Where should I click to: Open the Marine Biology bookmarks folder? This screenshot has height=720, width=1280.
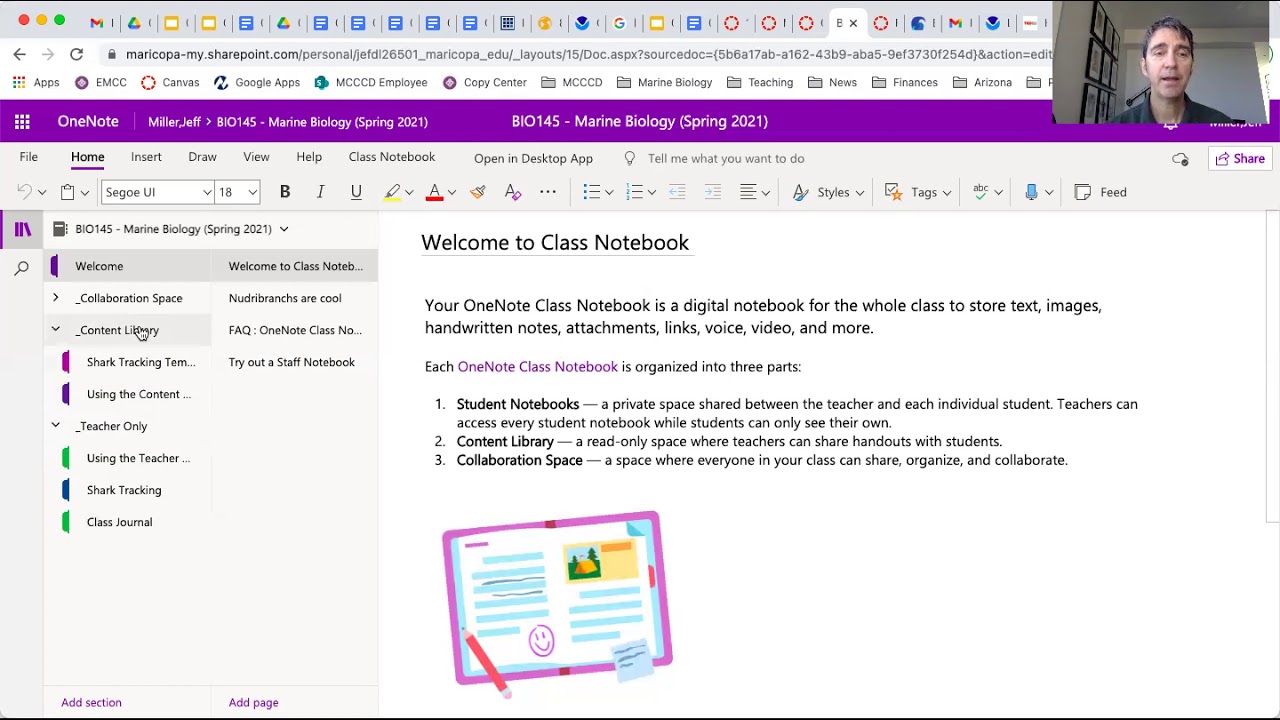coord(664,82)
